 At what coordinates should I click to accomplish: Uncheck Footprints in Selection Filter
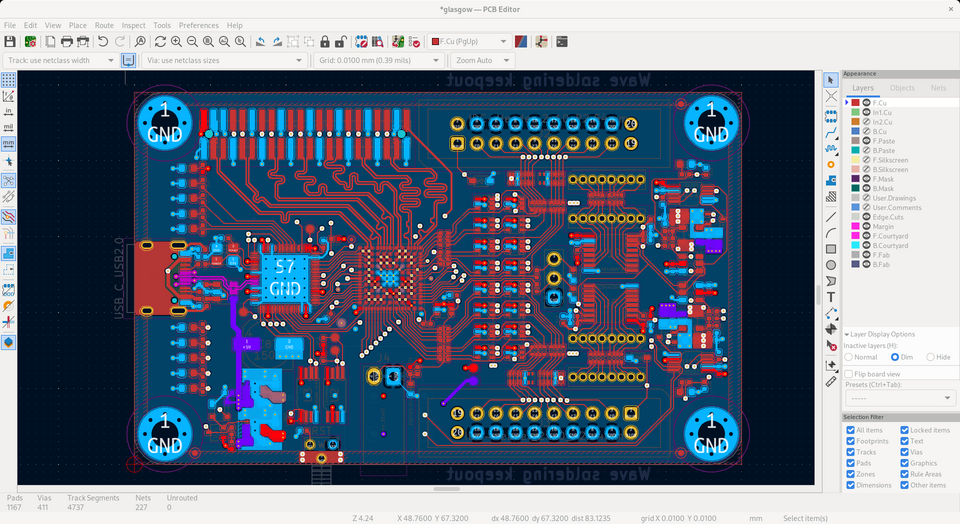[x=851, y=441]
